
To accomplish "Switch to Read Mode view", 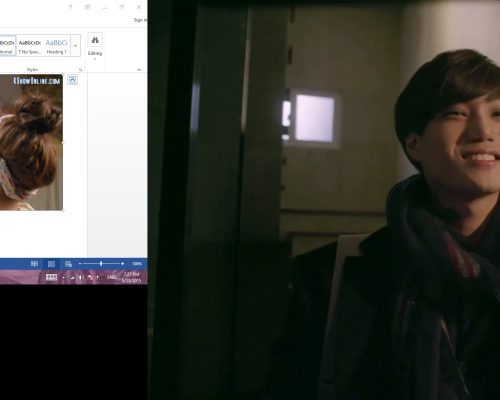I will tap(34, 264).
